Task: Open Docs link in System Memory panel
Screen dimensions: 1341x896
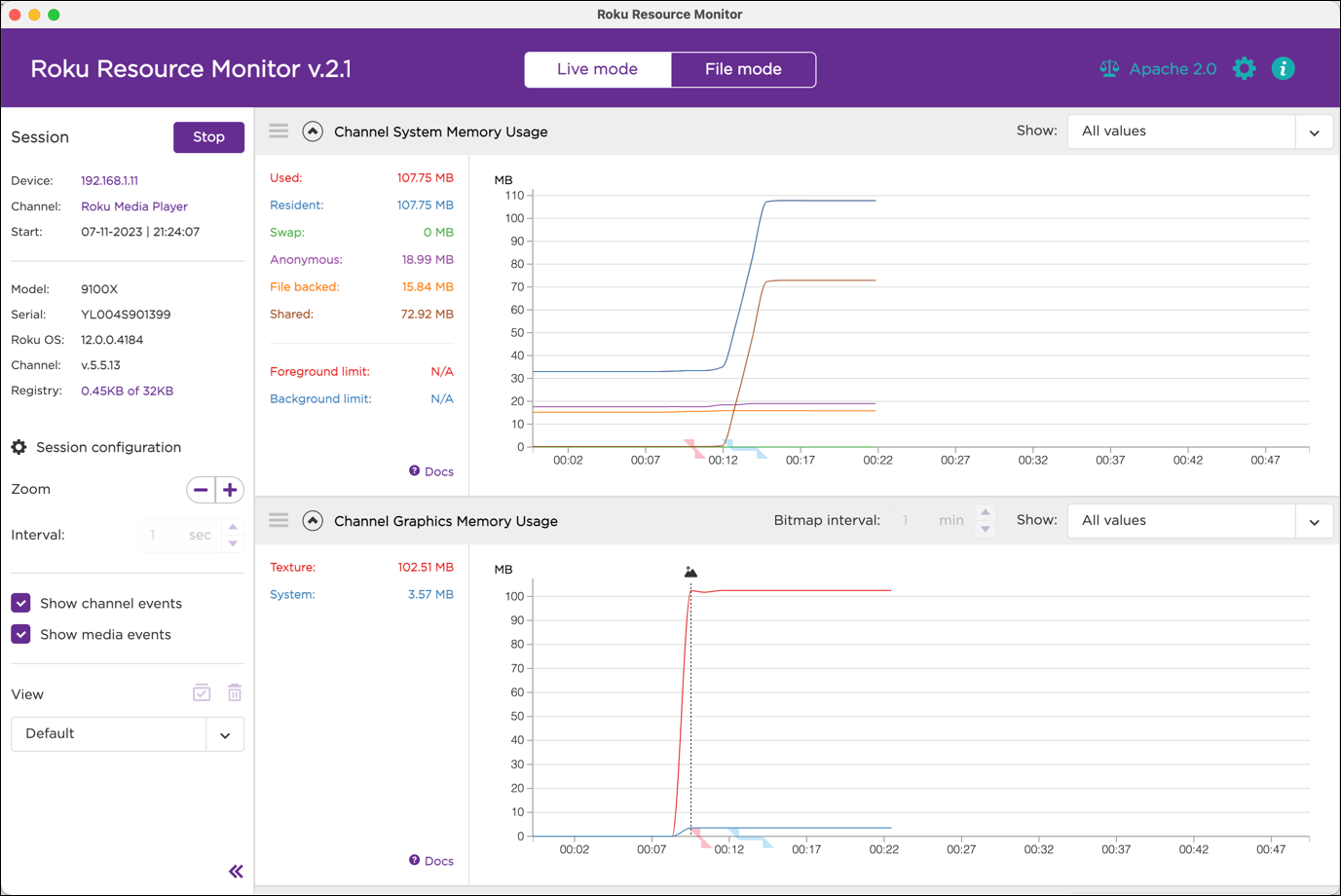Action: coord(431,471)
